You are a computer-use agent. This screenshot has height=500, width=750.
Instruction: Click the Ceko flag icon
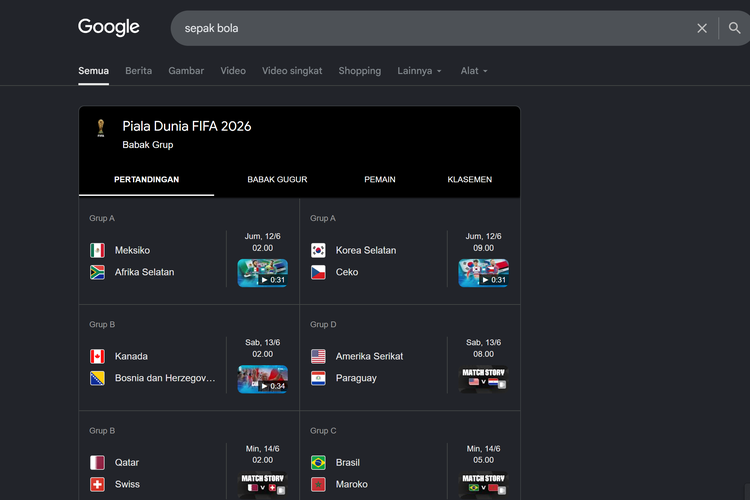click(319, 272)
